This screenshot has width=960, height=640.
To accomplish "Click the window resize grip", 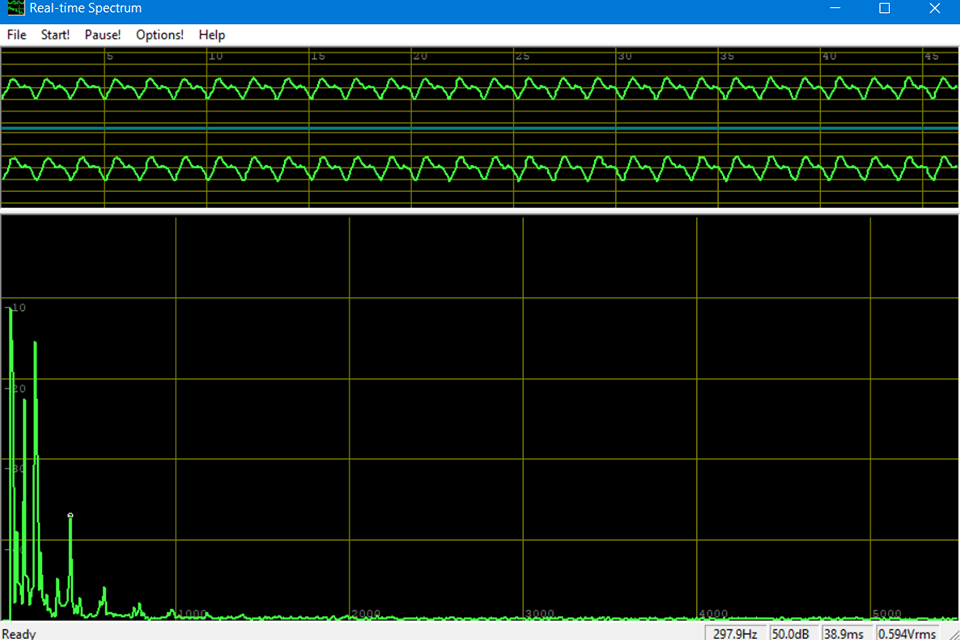I will [953, 634].
